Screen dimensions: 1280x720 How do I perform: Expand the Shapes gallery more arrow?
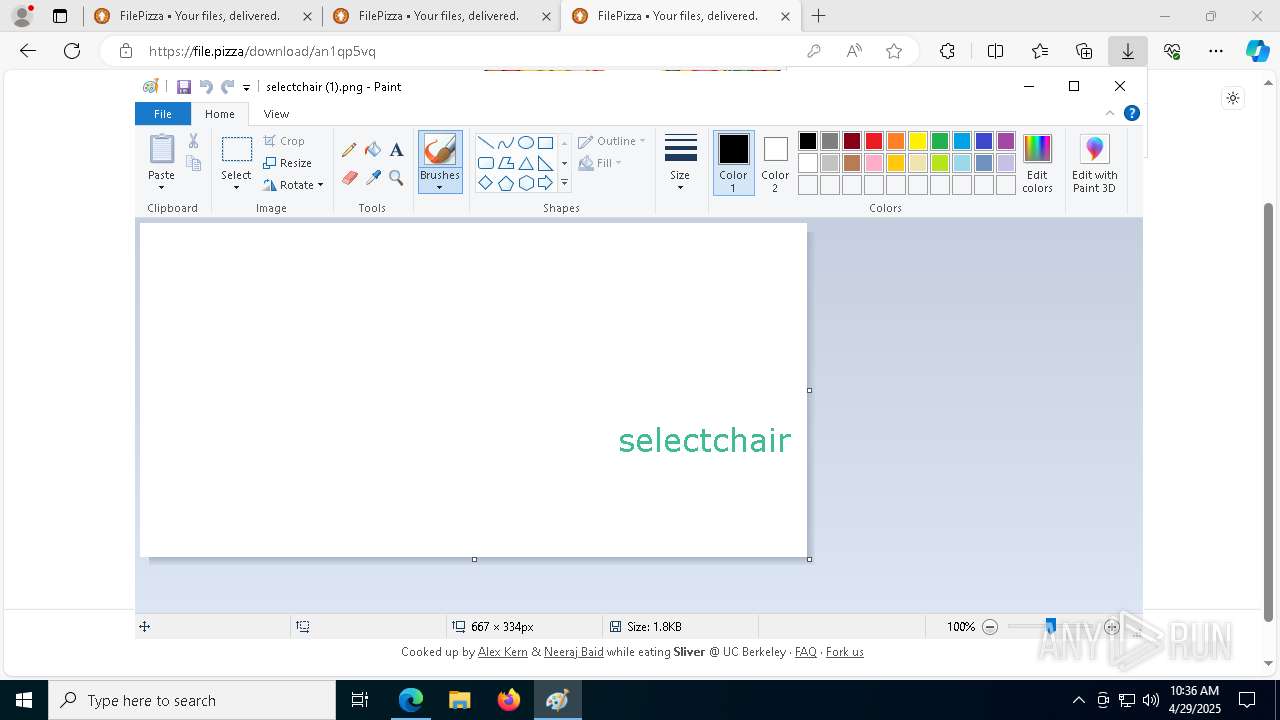(x=564, y=183)
